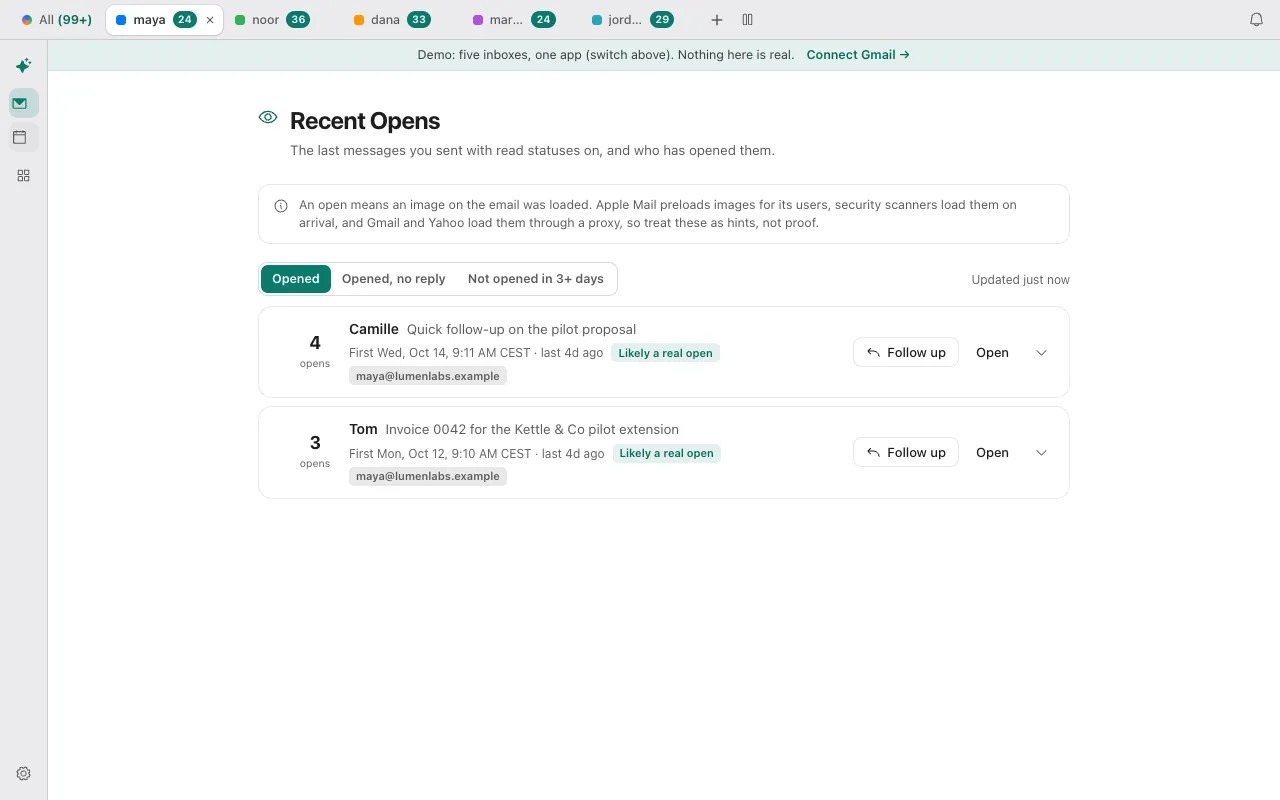Follow the Connect Gmail link
Viewport: 1280px width, 800px height.
click(858, 55)
